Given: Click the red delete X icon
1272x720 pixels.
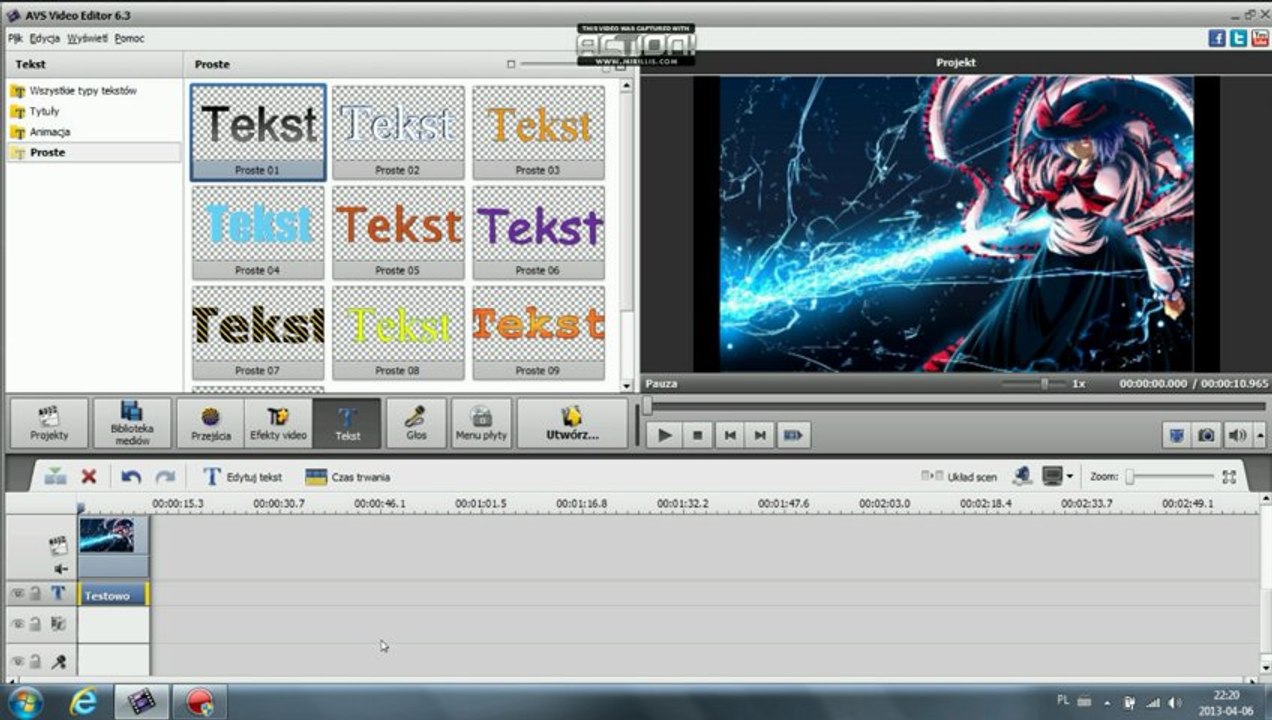Looking at the screenshot, I should point(89,477).
